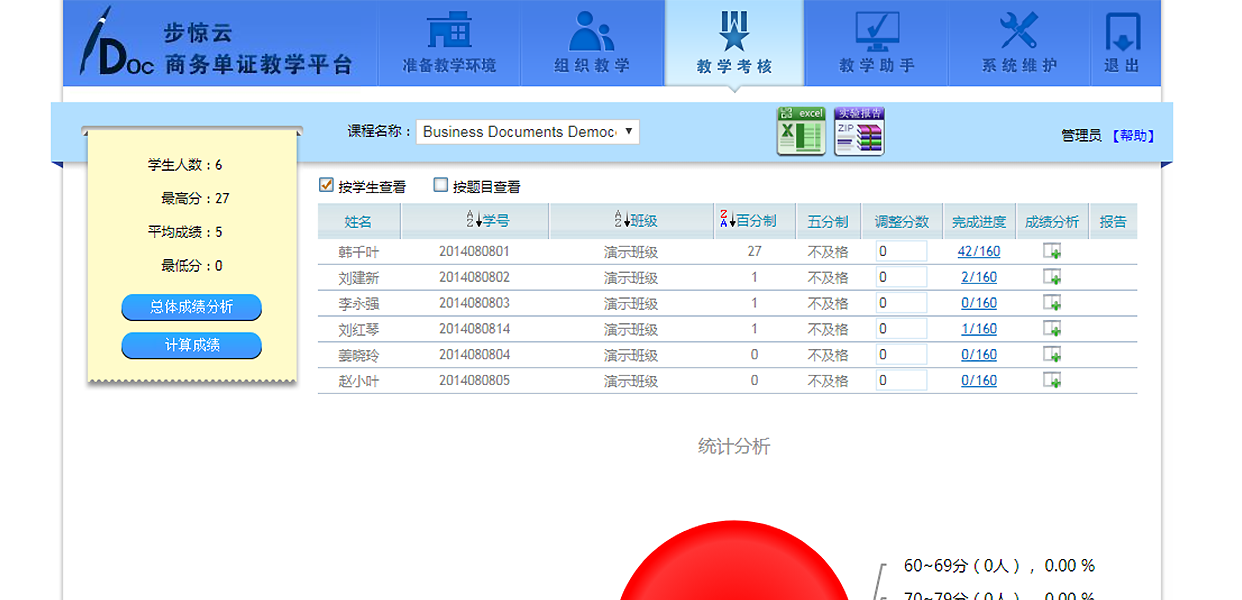
Task: Open the 教学助手 monitor icon
Action: (x=877, y=31)
